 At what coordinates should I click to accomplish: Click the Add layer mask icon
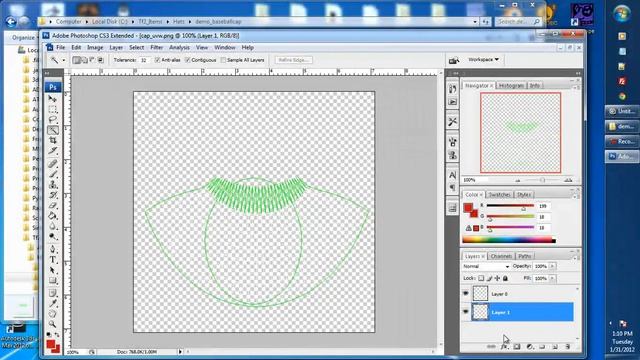[517, 347]
